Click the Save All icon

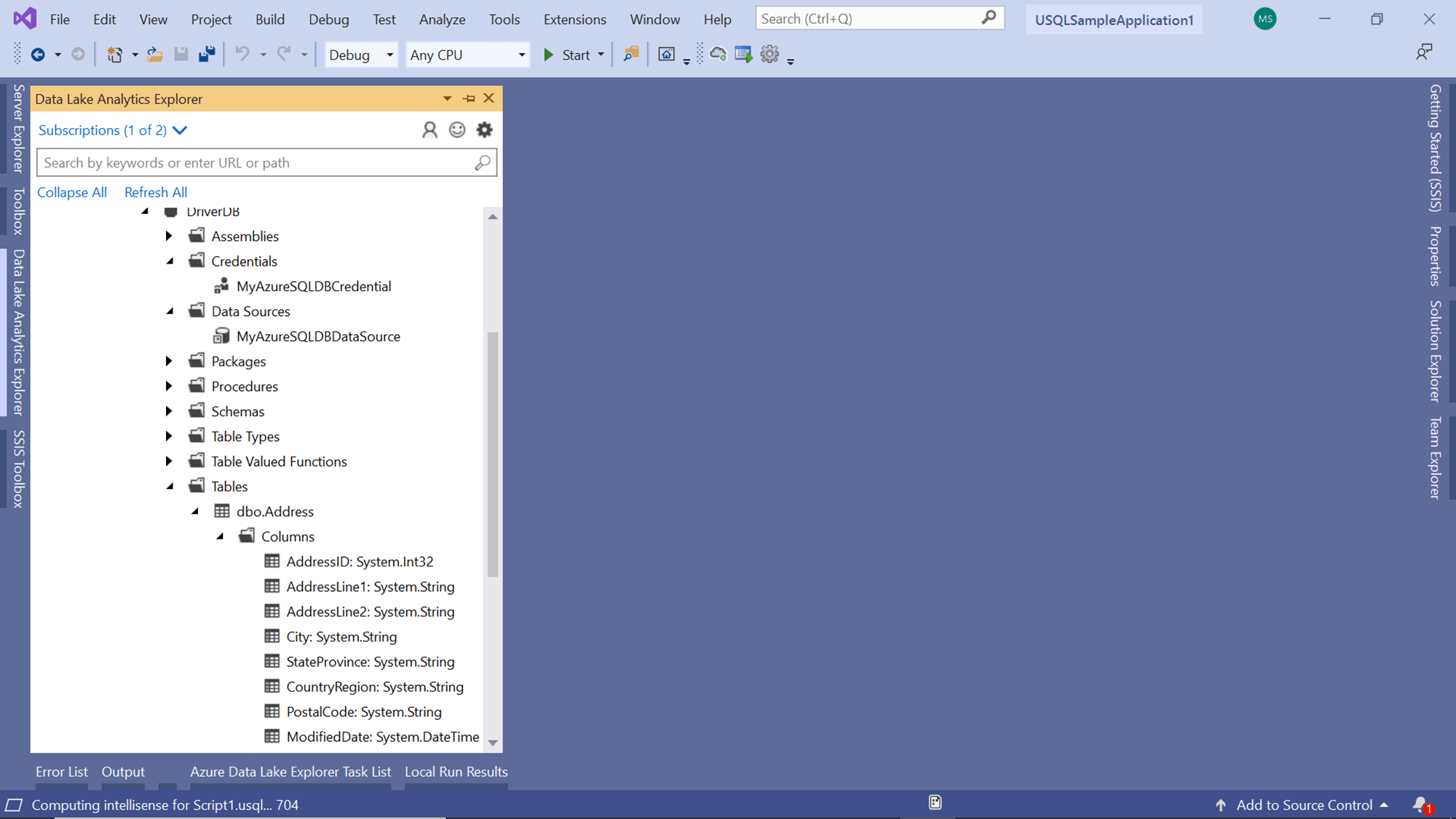[207, 53]
